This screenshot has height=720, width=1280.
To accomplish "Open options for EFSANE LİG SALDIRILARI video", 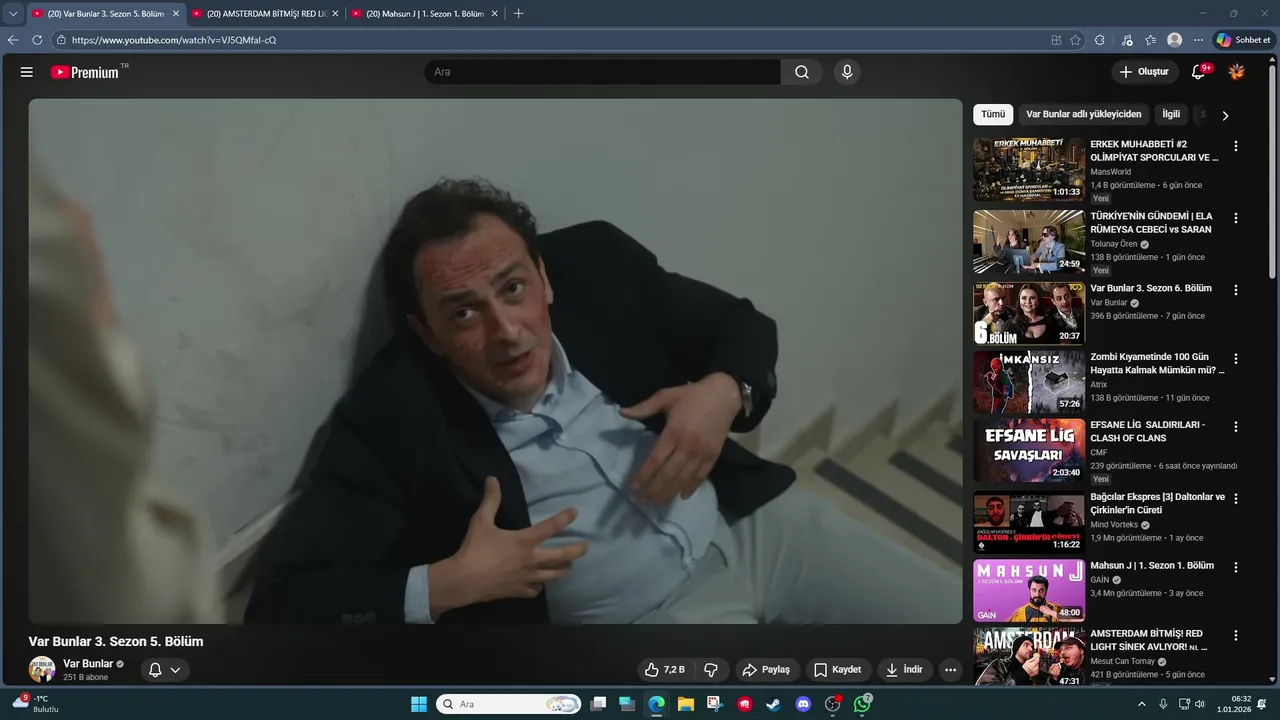I will click(x=1236, y=427).
